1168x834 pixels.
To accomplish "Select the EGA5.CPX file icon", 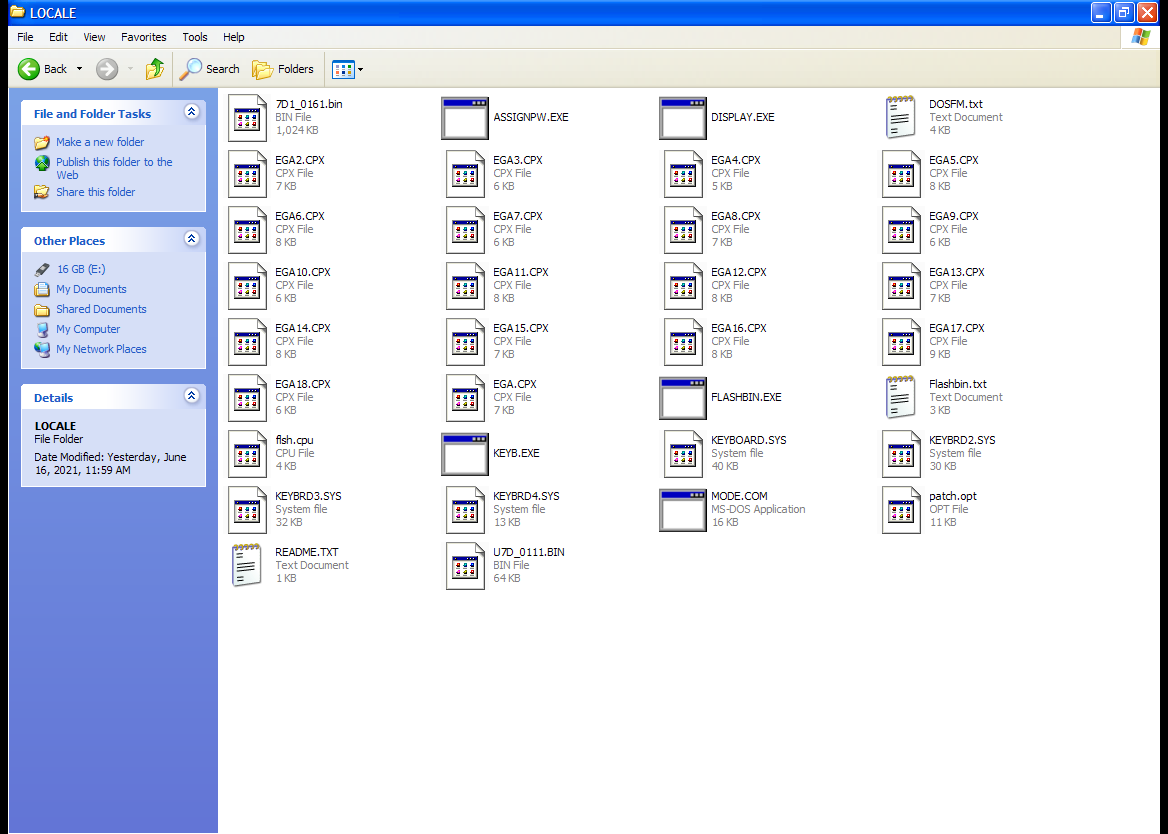I will (901, 174).
